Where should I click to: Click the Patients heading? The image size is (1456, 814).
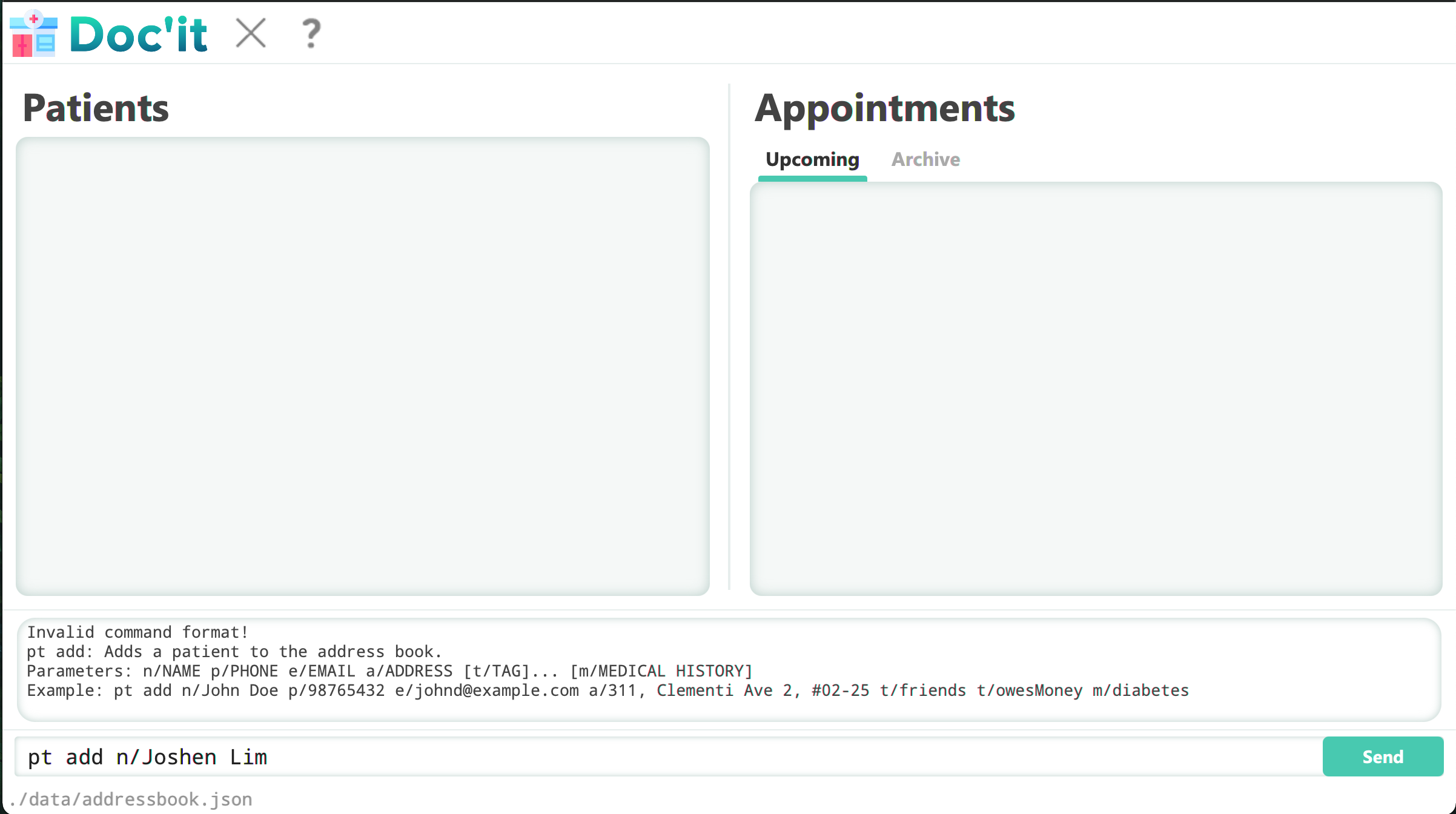coord(96,108)
